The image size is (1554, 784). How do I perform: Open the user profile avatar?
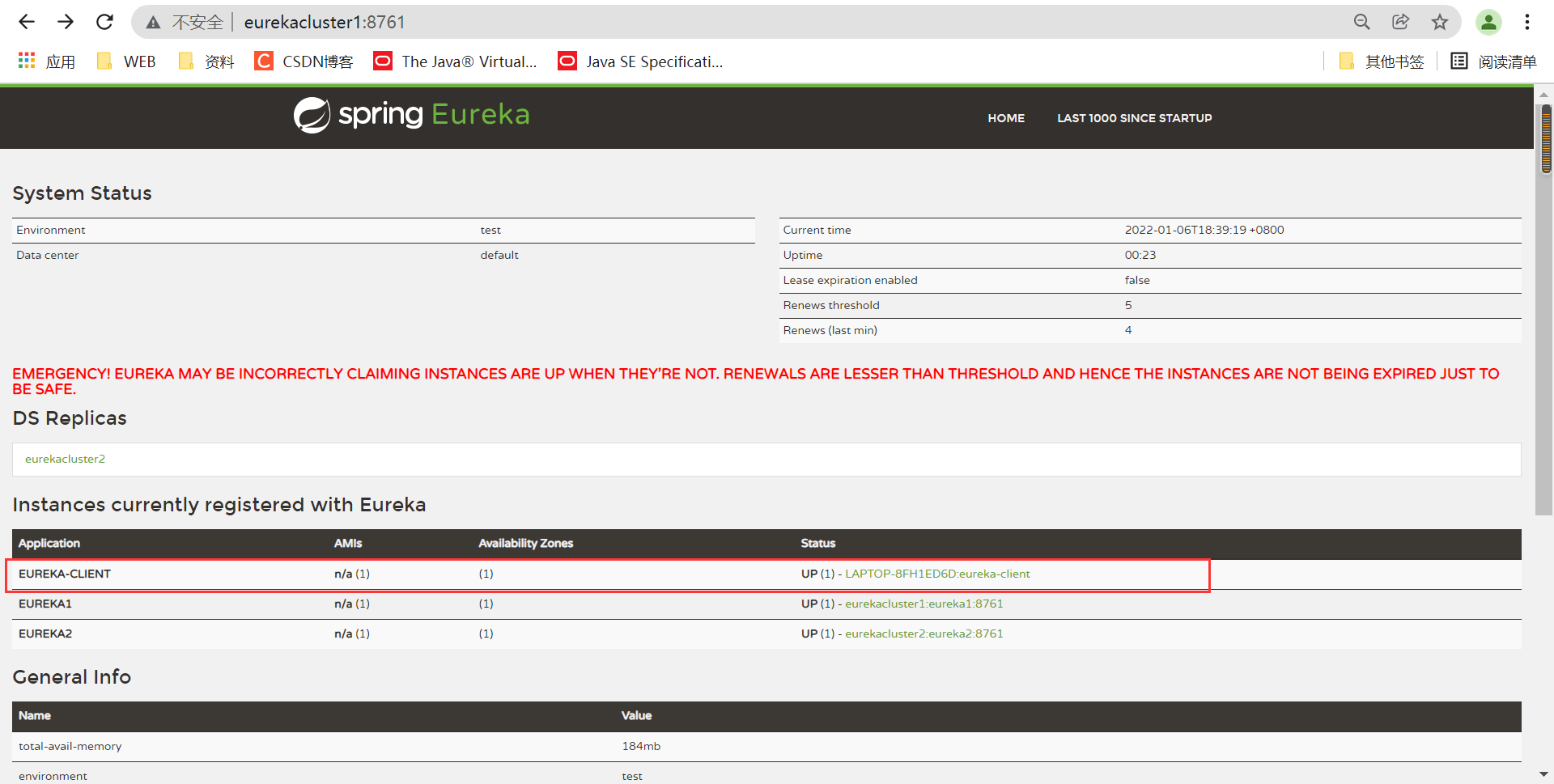pos(1488,22)
